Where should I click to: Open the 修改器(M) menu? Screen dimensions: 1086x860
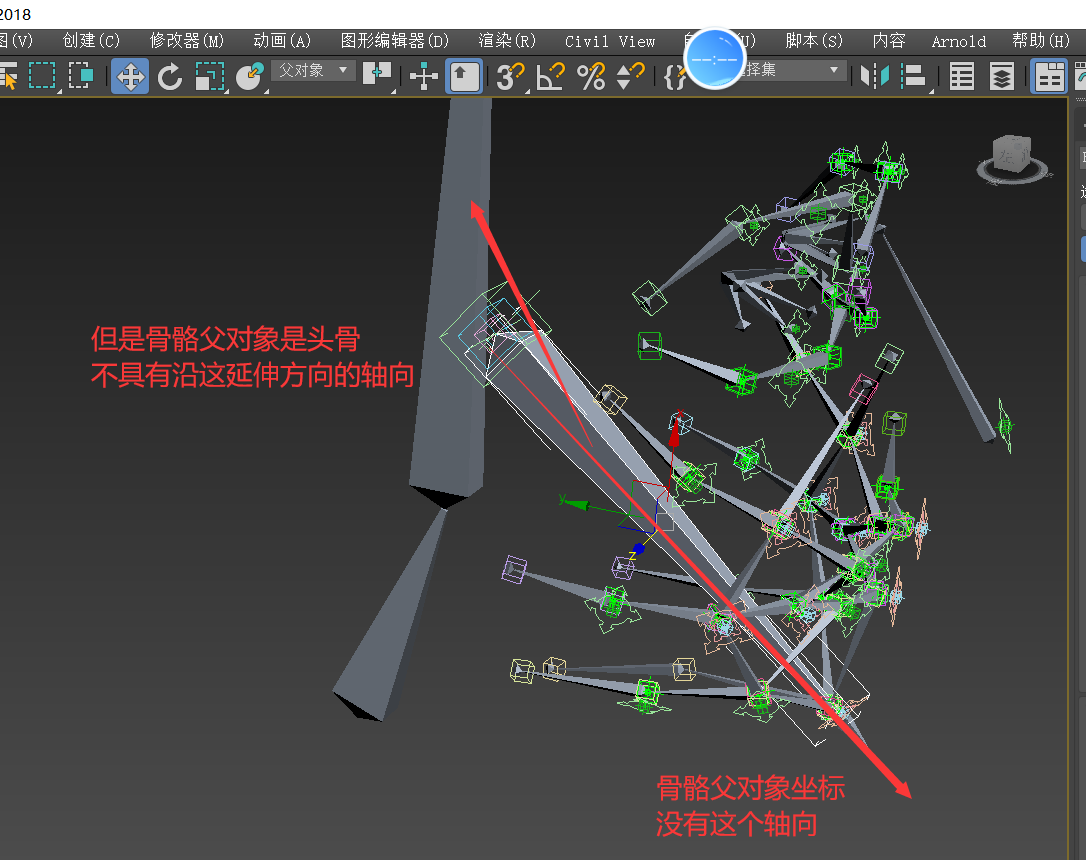[x=186, y=41]
